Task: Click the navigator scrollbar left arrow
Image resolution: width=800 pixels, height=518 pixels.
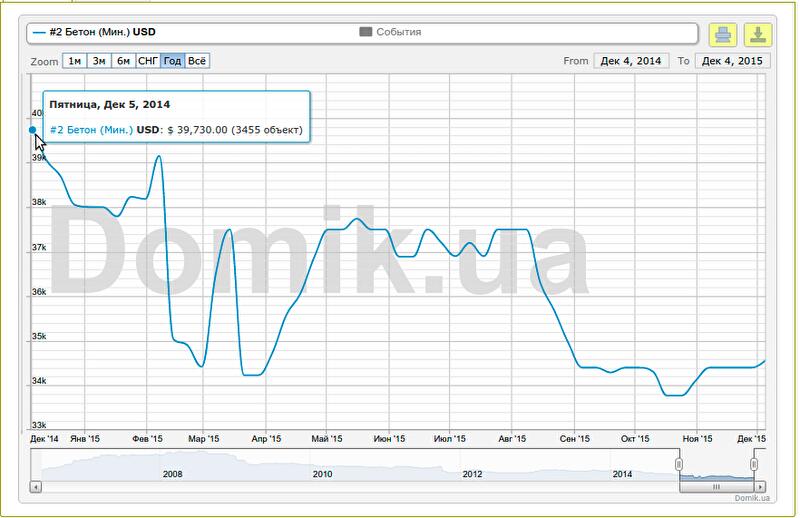Action: (x=36, y=487)
